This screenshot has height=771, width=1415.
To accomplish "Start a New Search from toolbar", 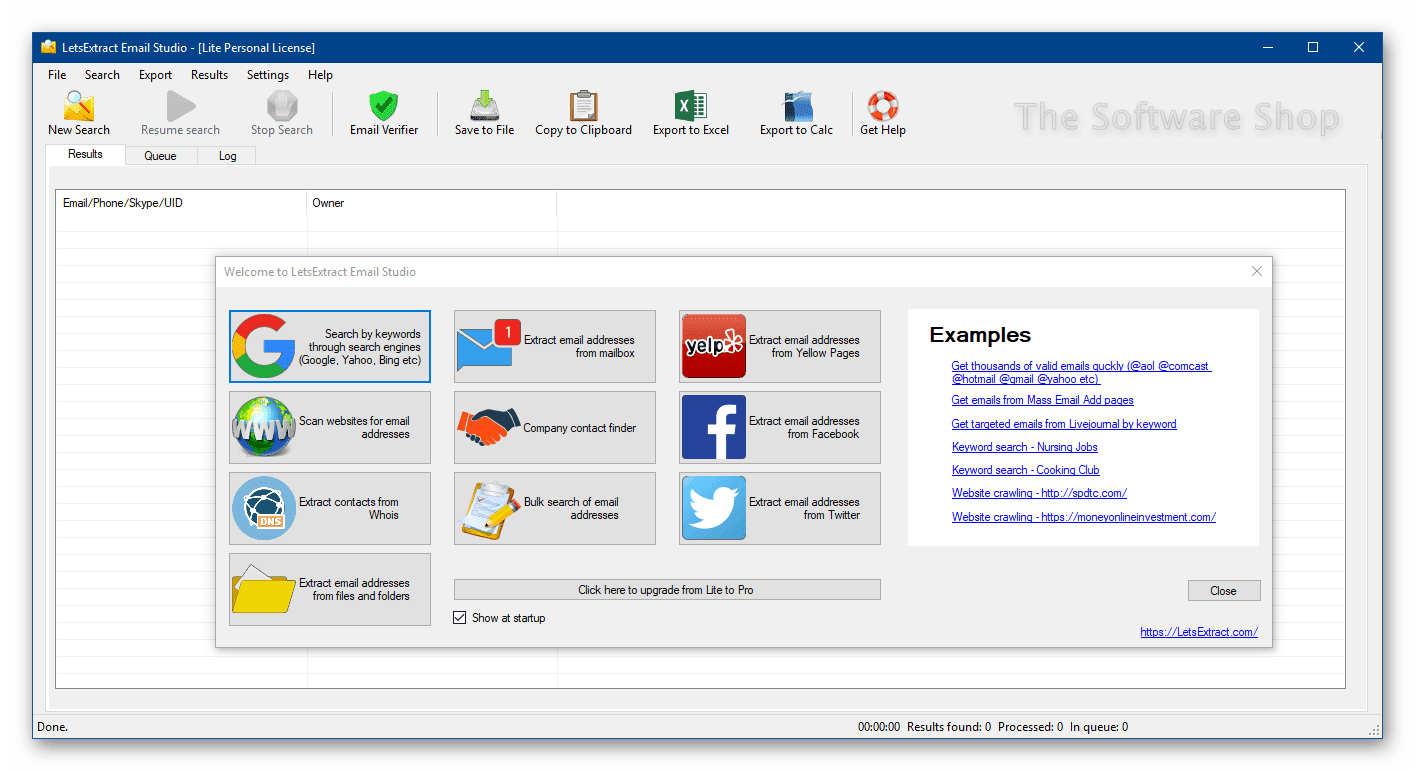I will pos(79,113).
